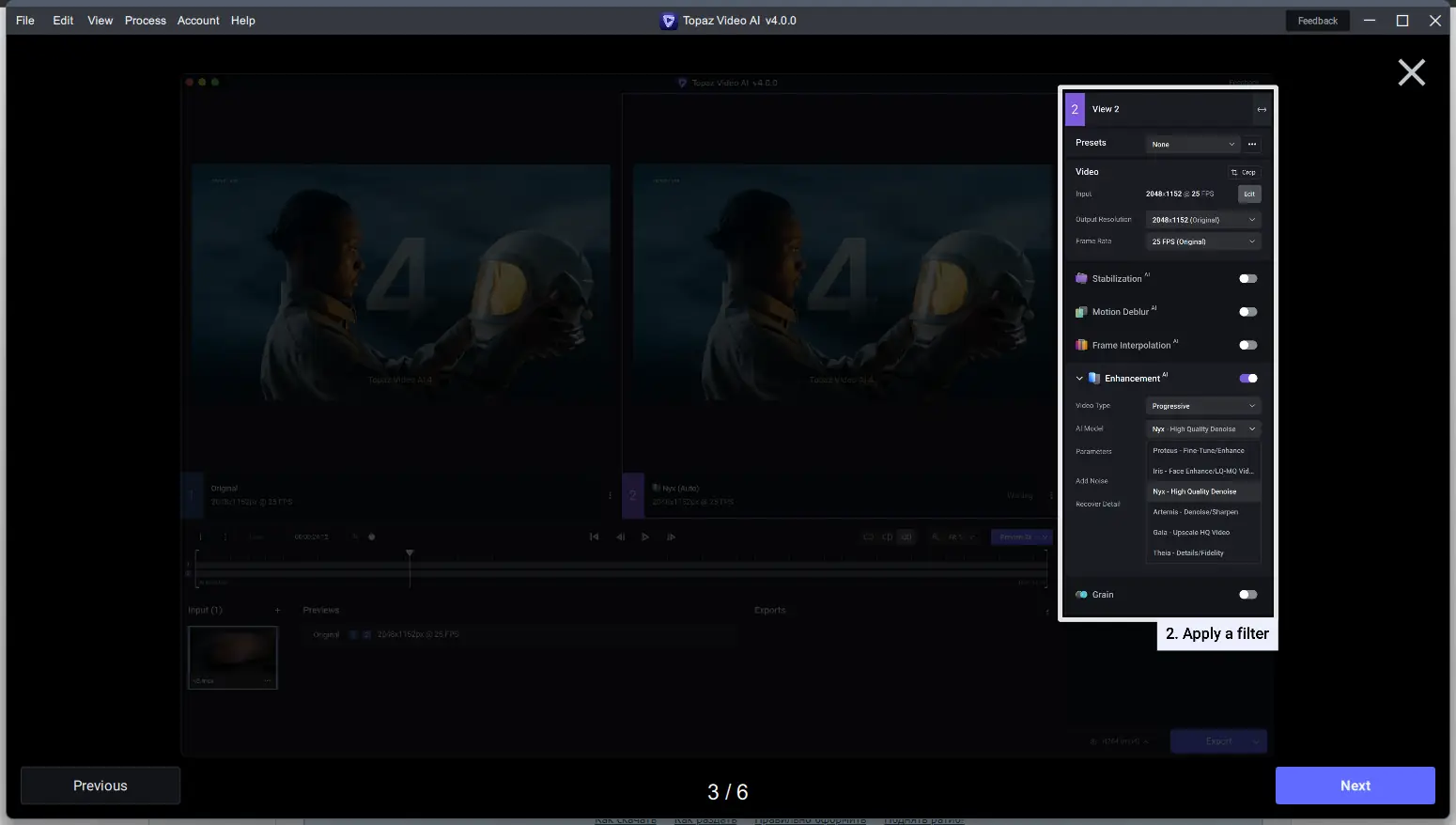Go back with the Previous button

click(x=101, y=786)
